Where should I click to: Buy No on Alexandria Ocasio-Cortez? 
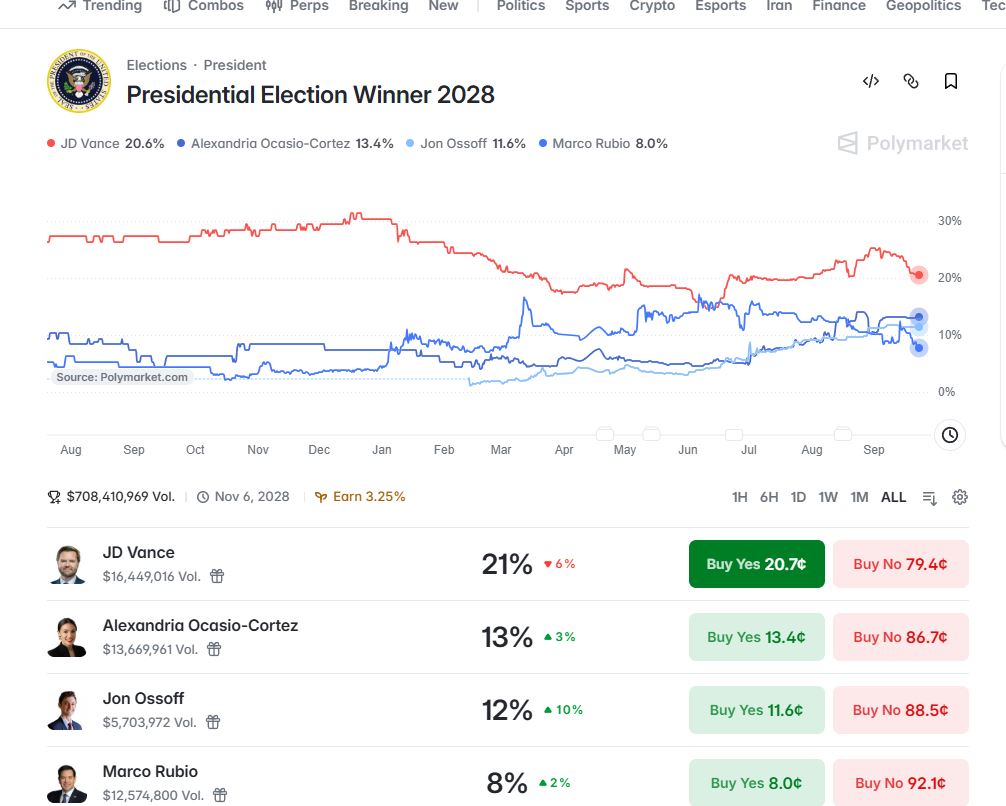click(901, 637)
